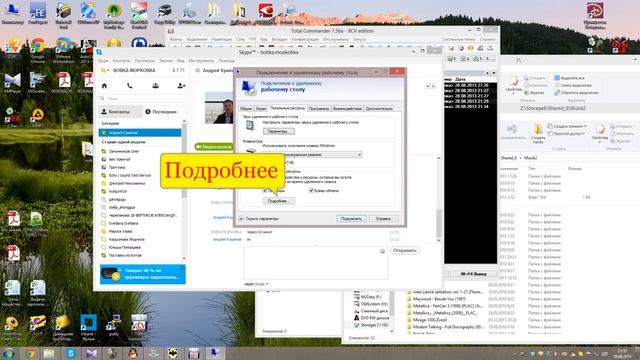Screen dimensions: 640x360
Task: Switch to Общие tab in RDP dialog
Action: point(246,109)
